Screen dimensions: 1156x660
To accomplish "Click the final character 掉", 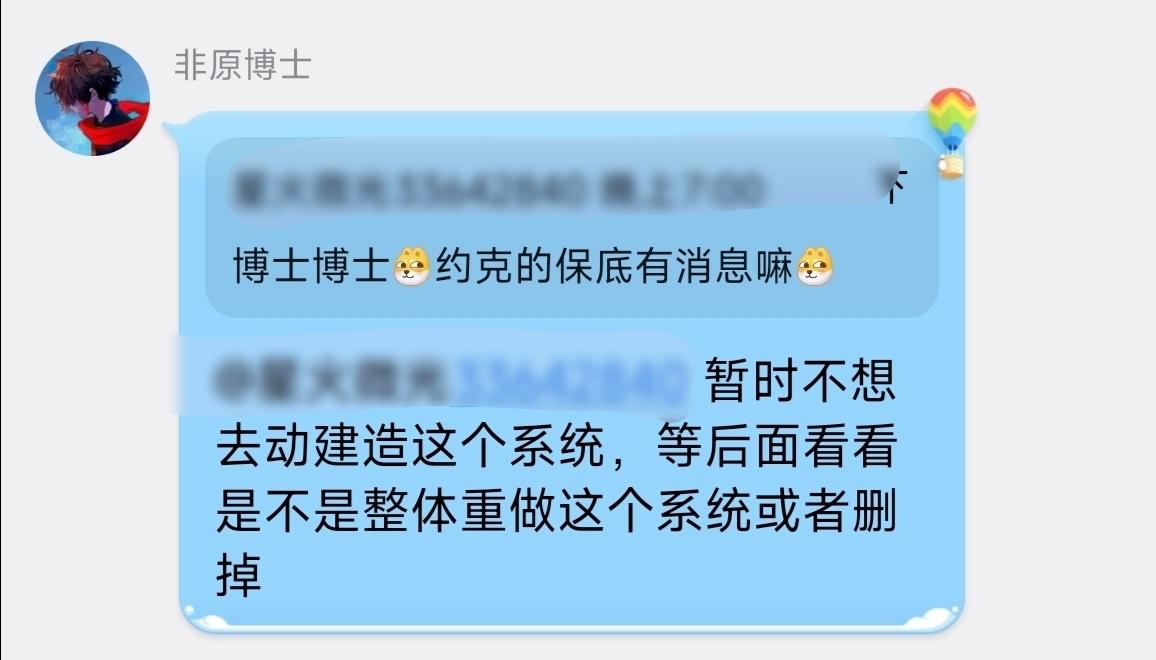I will pyautogui.click(x=239, y=574).
